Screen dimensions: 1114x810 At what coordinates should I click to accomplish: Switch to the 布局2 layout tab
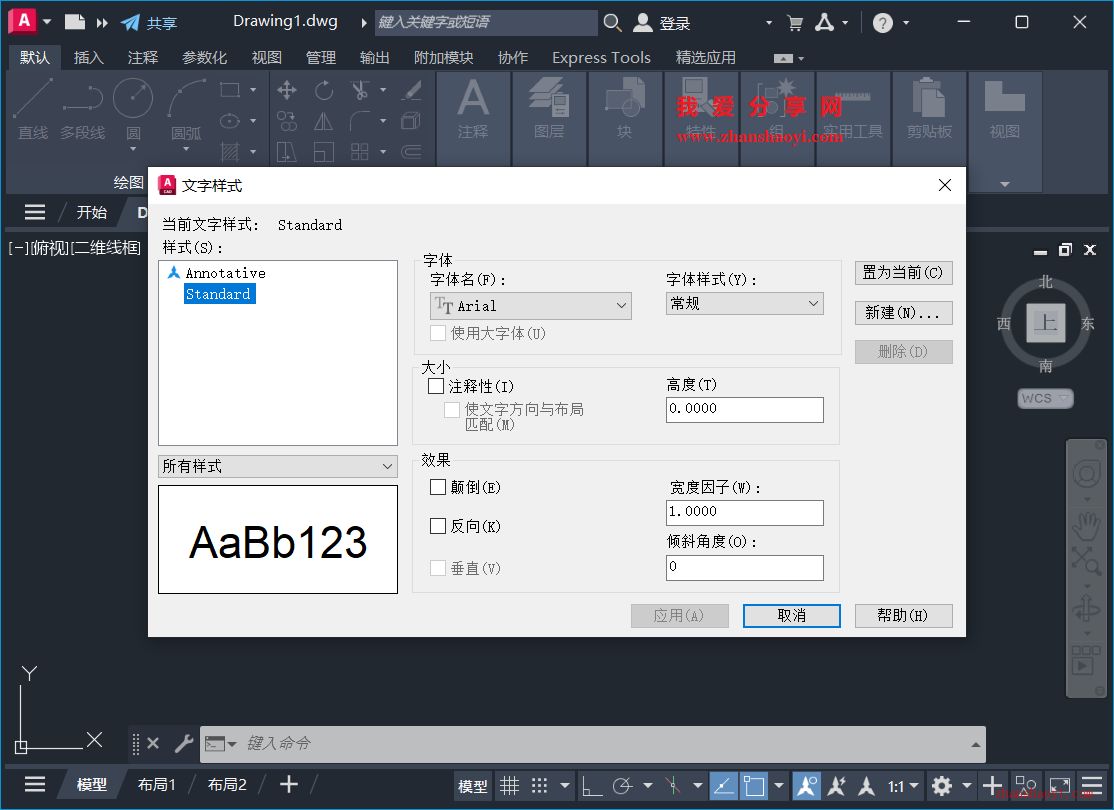pyautogui.click(x=227, y=784)
